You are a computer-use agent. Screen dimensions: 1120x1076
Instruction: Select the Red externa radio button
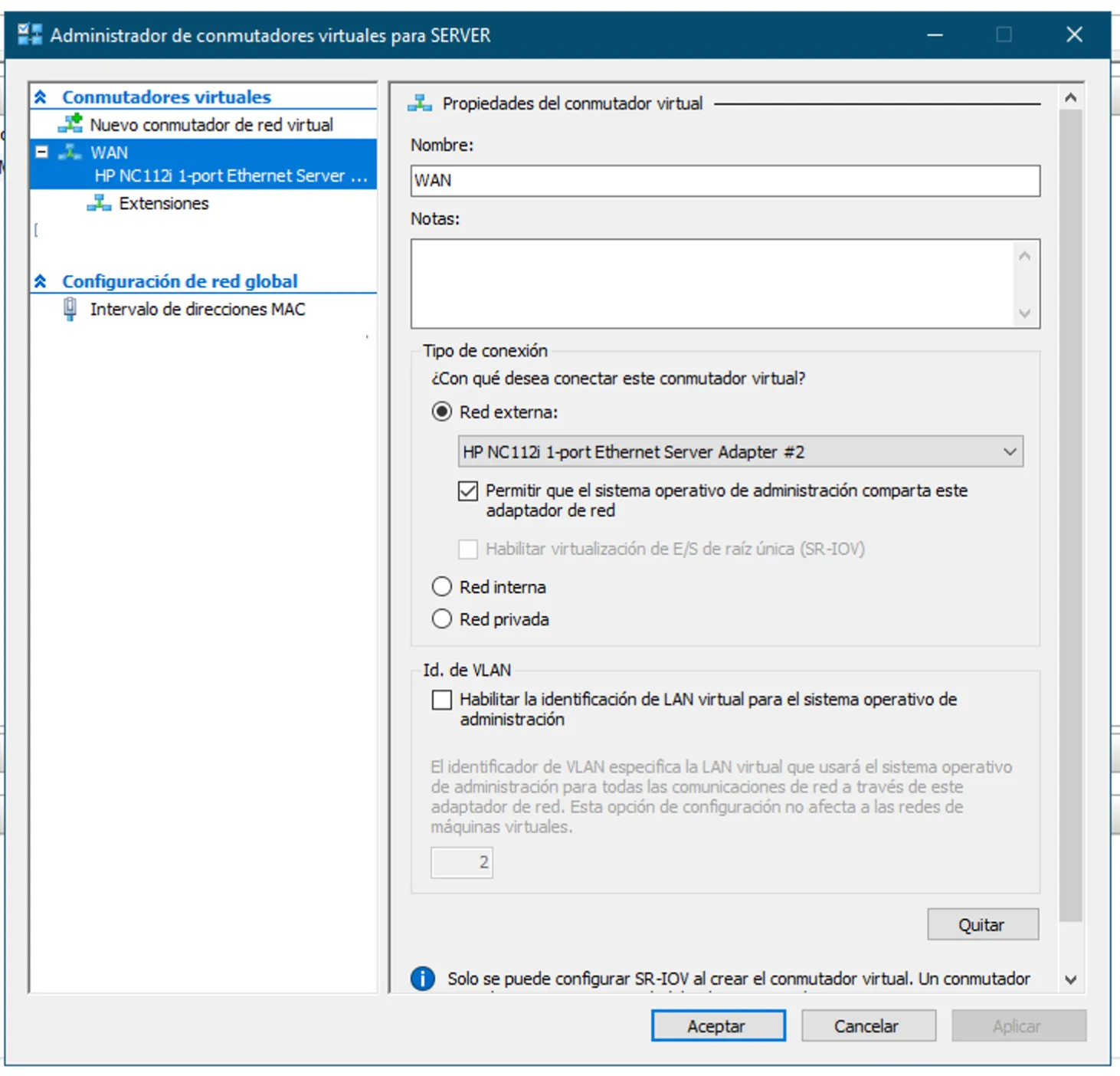442,412
